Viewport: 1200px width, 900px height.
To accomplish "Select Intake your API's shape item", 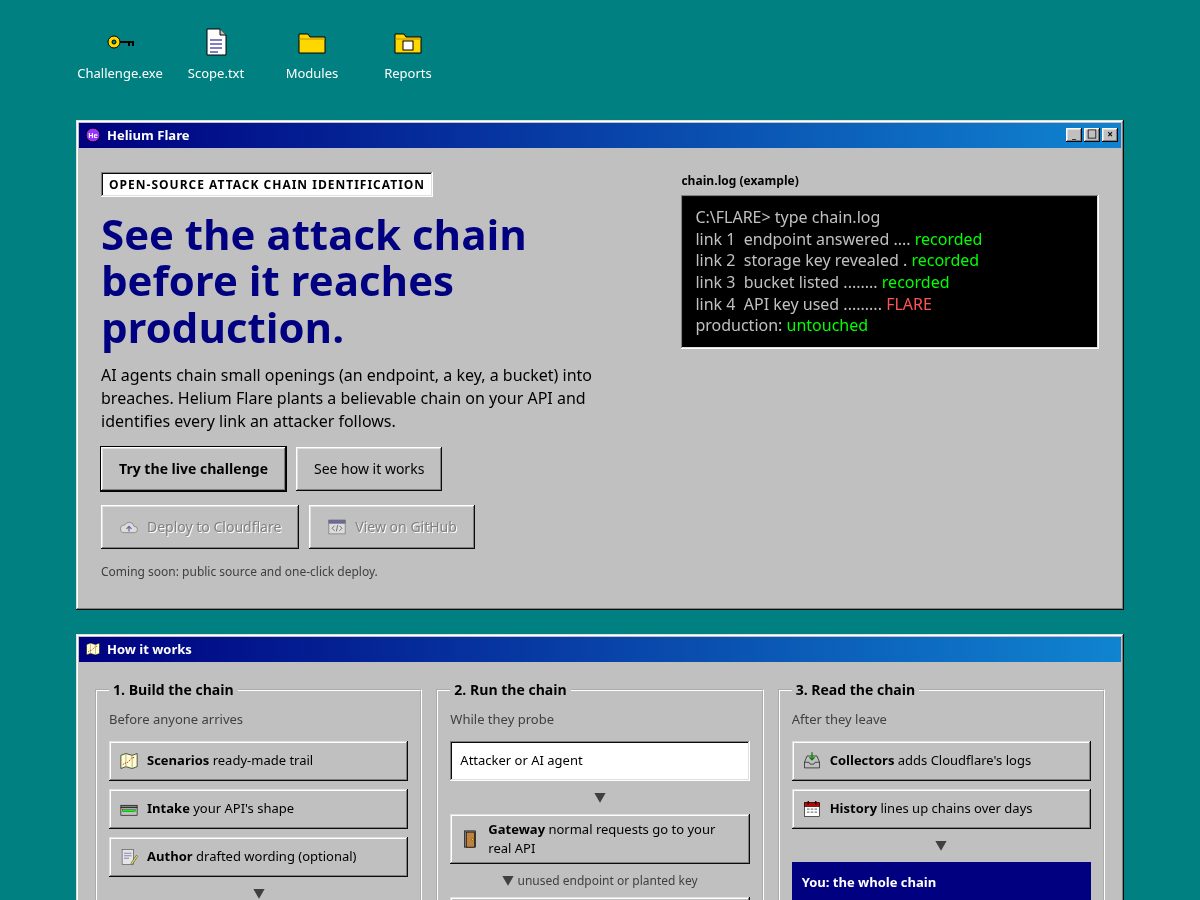I will (258, 809).
